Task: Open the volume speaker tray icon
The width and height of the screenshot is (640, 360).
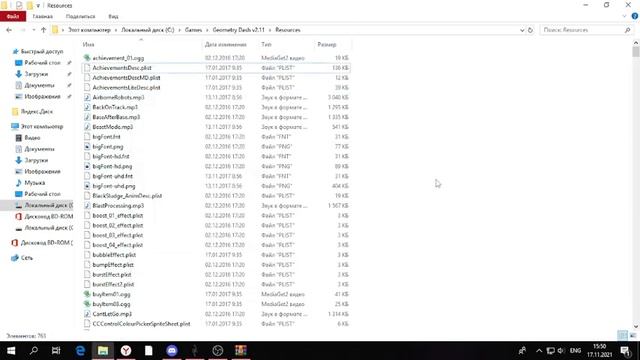Action: (x=561, y=351)
